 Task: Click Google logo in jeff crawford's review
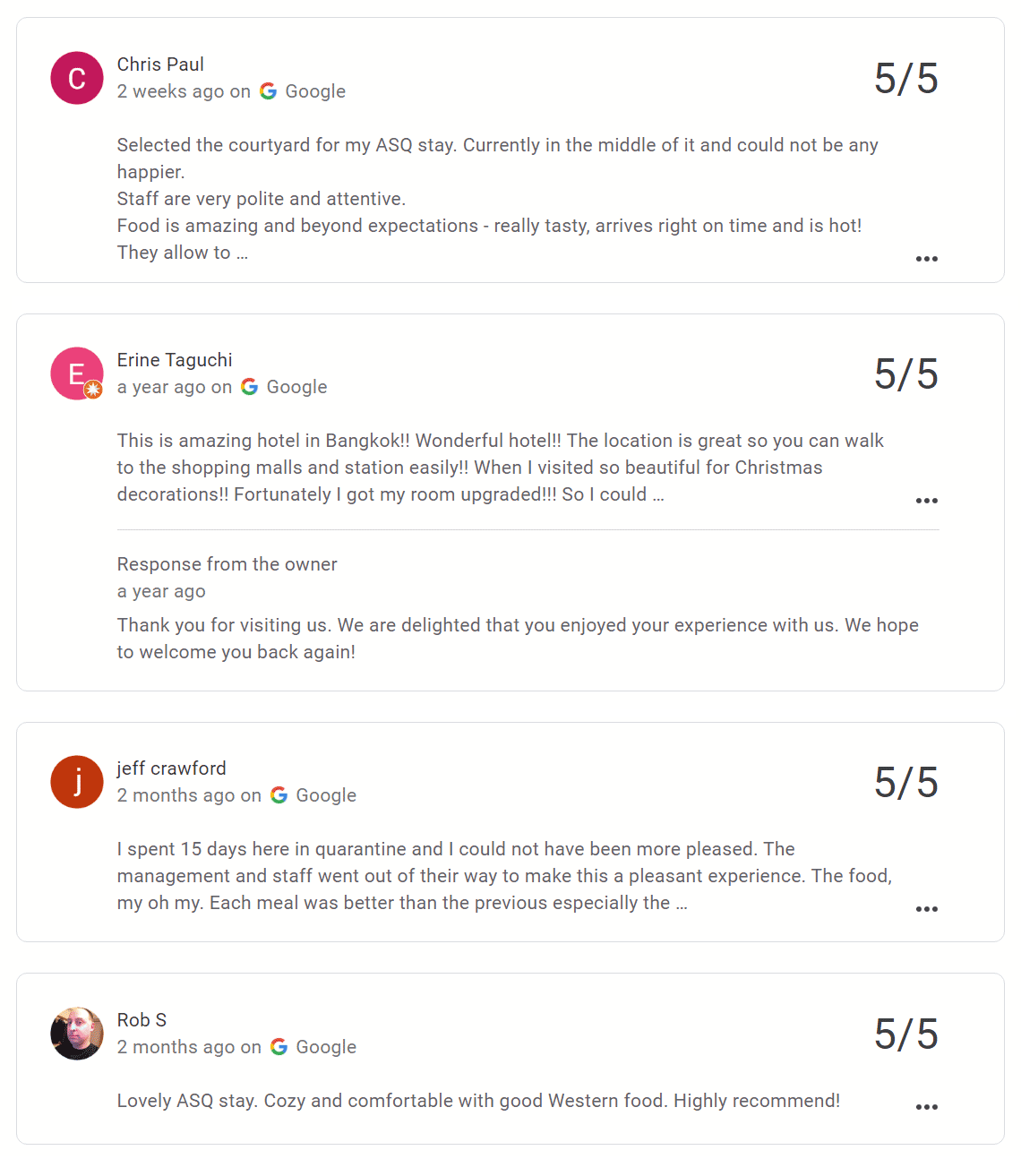tap(279, 795)
